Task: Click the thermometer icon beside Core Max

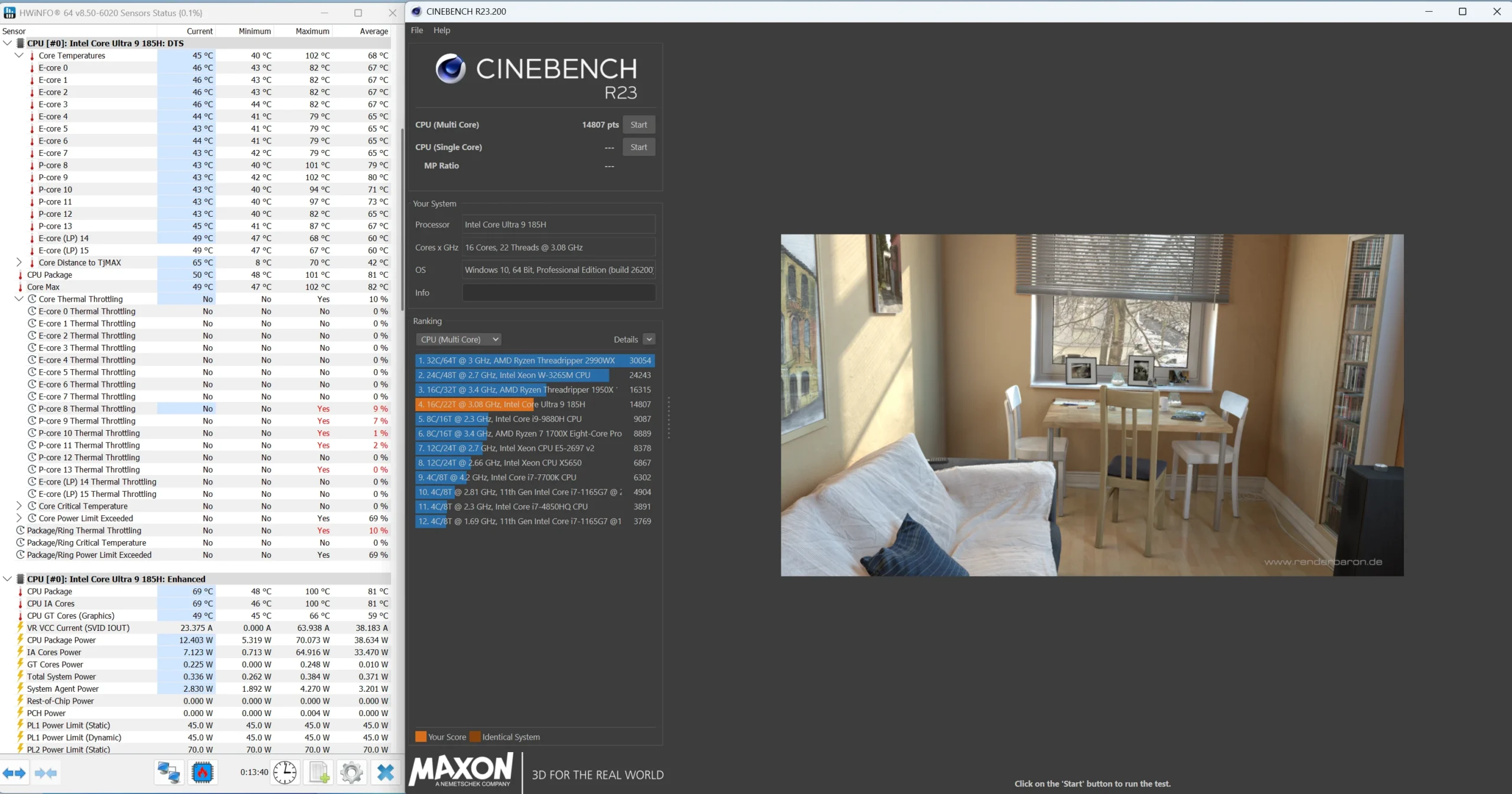Action: tap(21, 287)
